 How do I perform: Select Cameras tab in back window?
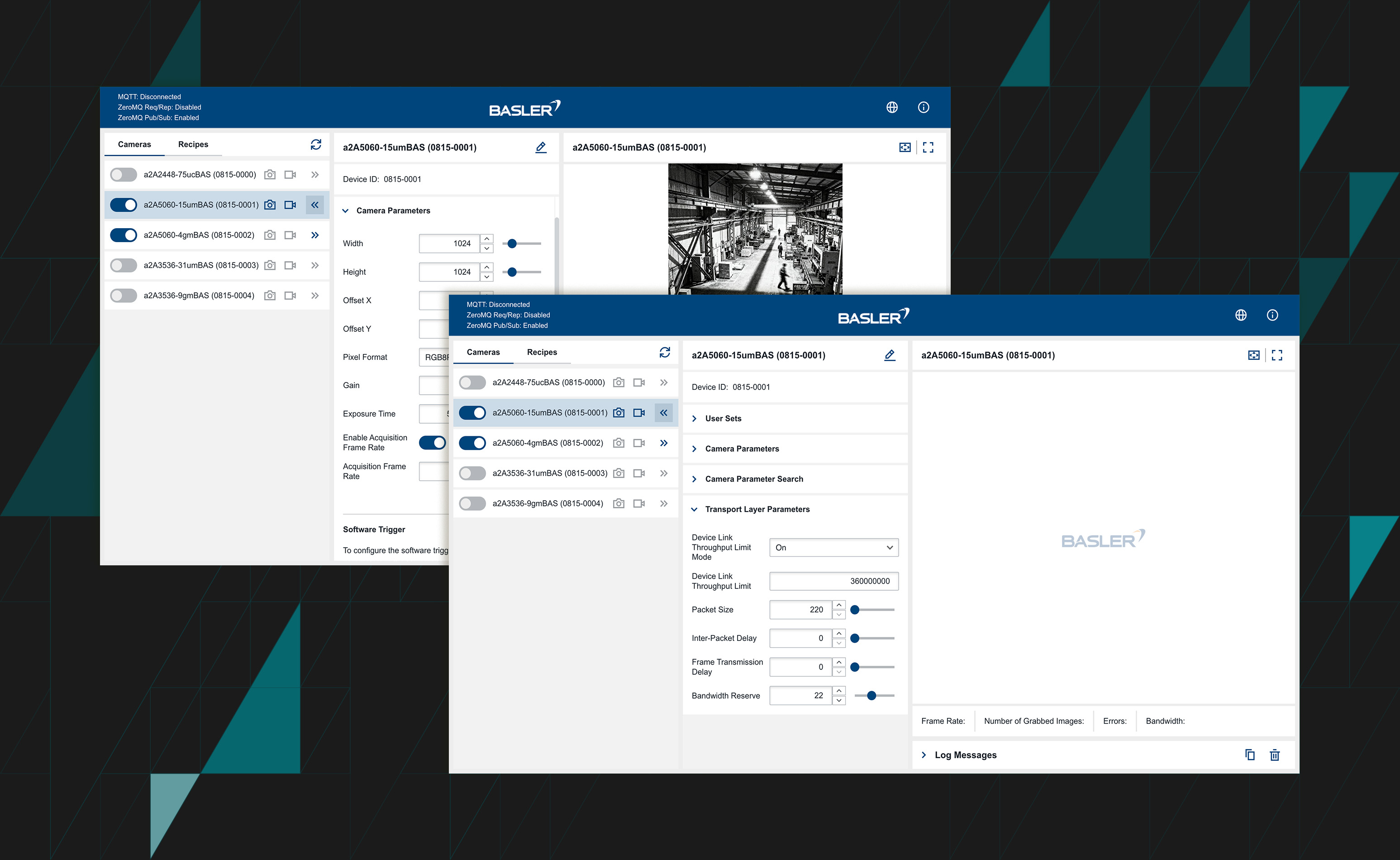coord(134,144)
